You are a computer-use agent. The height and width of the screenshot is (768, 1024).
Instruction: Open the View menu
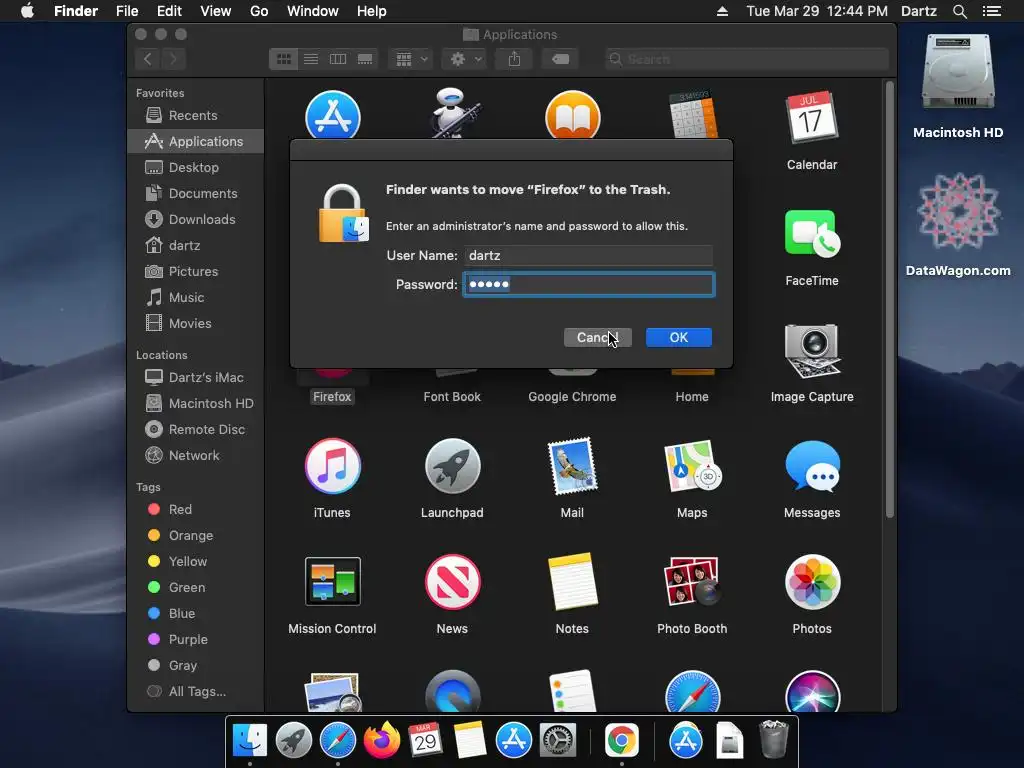click(216, 11)
